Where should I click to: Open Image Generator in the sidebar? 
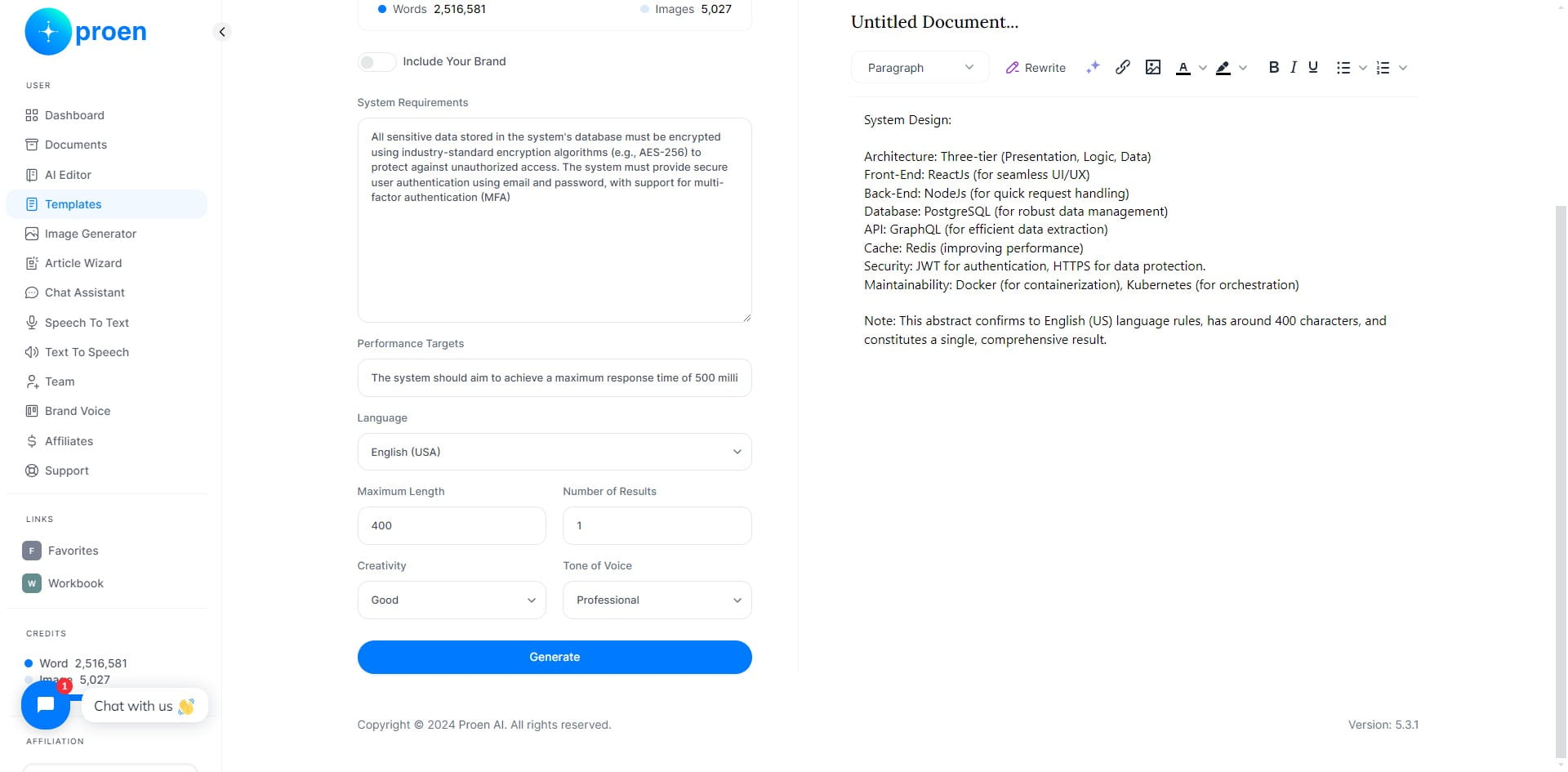pyautogui.click(x=90, y=234)
